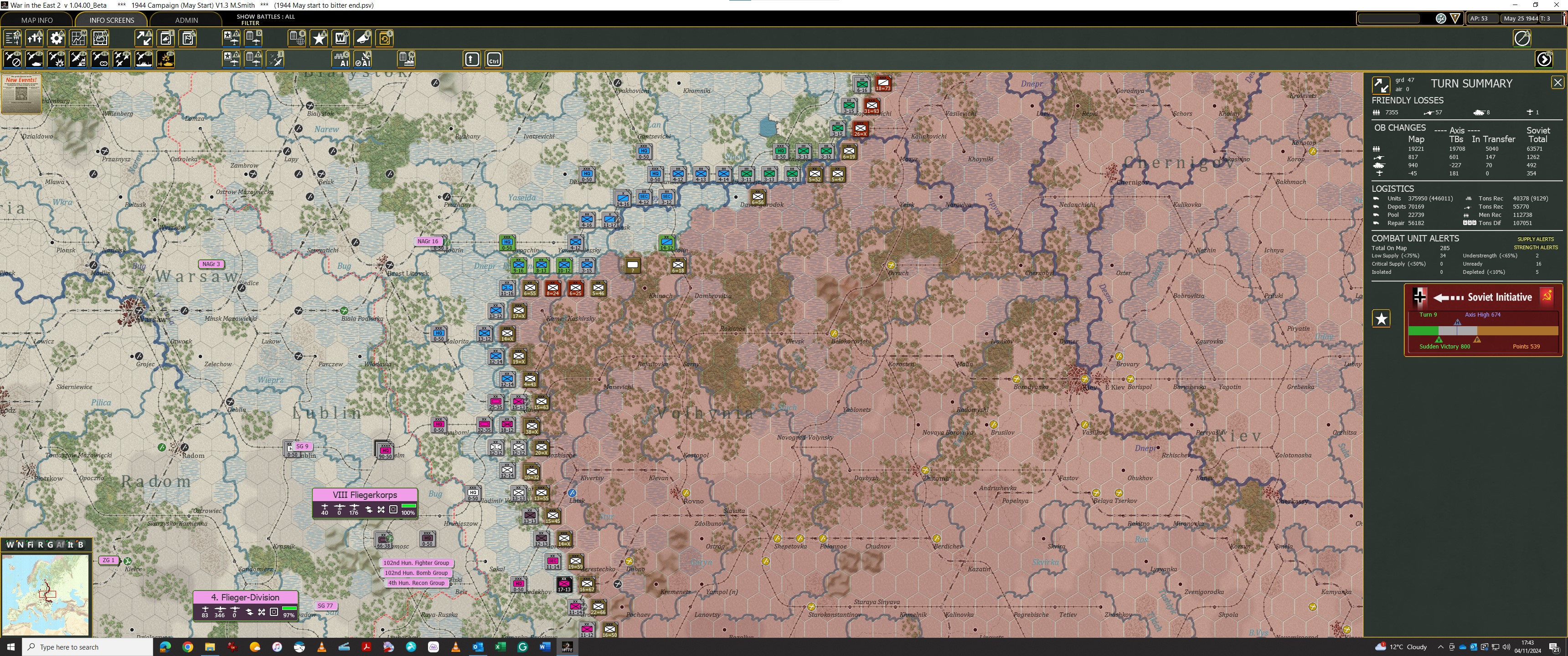Toggle the It nation filter on minimap

click(x=70, y=545)
